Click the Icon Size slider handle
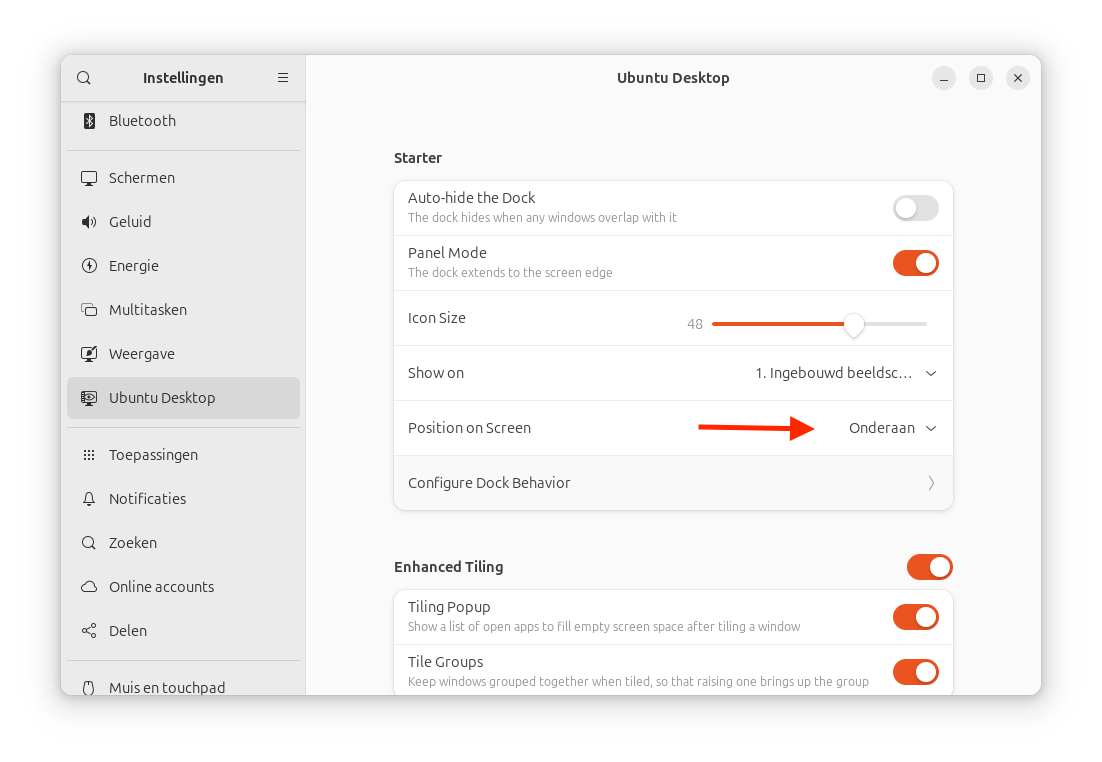 click(x=853, y=324)
